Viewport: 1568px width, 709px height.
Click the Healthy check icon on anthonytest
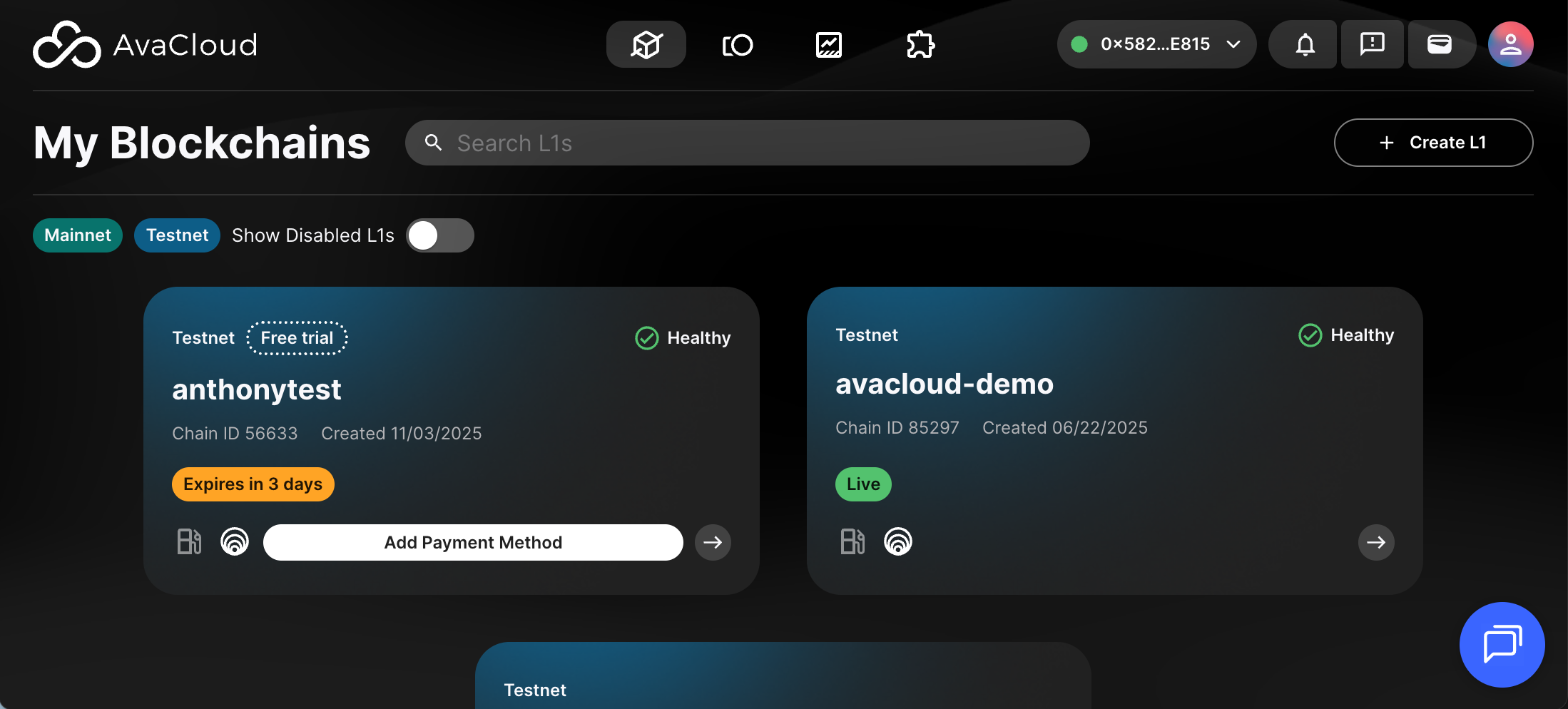point(647,338)
